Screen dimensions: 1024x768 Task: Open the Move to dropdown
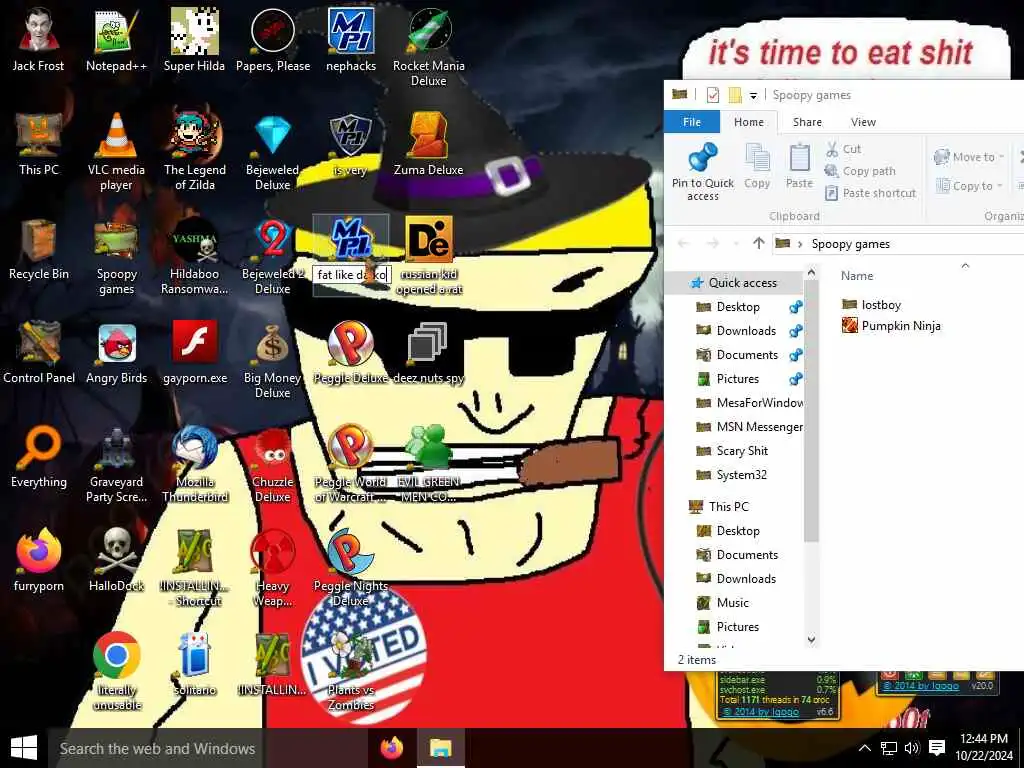969,157
